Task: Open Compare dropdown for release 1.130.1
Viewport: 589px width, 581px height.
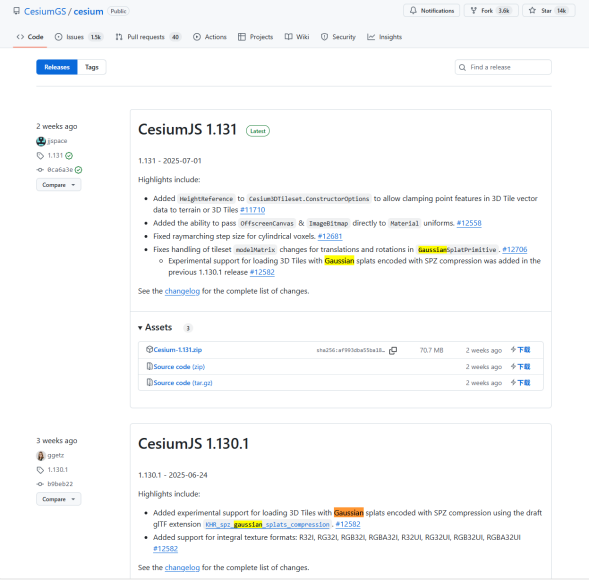Action: click(59, 499)
